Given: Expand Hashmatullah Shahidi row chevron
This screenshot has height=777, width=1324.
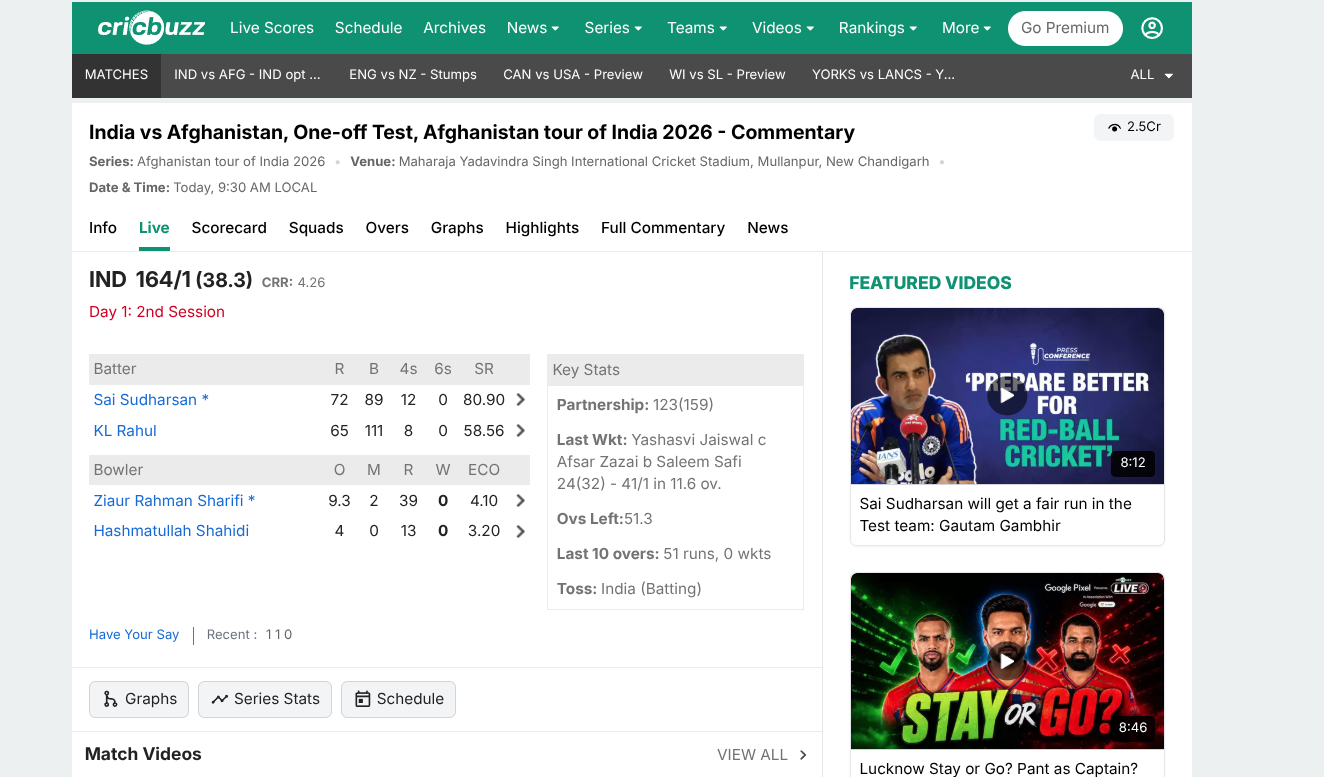Looking at the screenshot, I should 520,531.
